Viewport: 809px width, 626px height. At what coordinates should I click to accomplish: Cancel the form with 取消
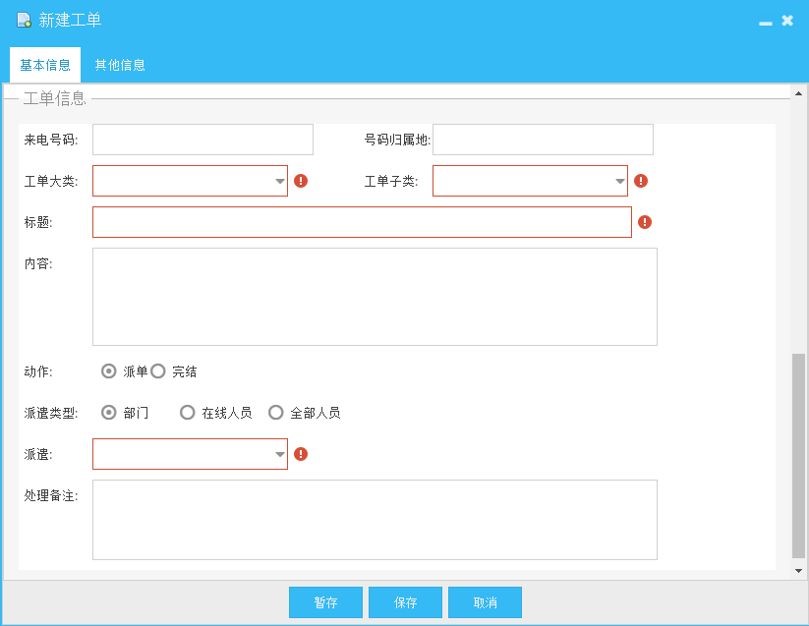click(485, 602)
